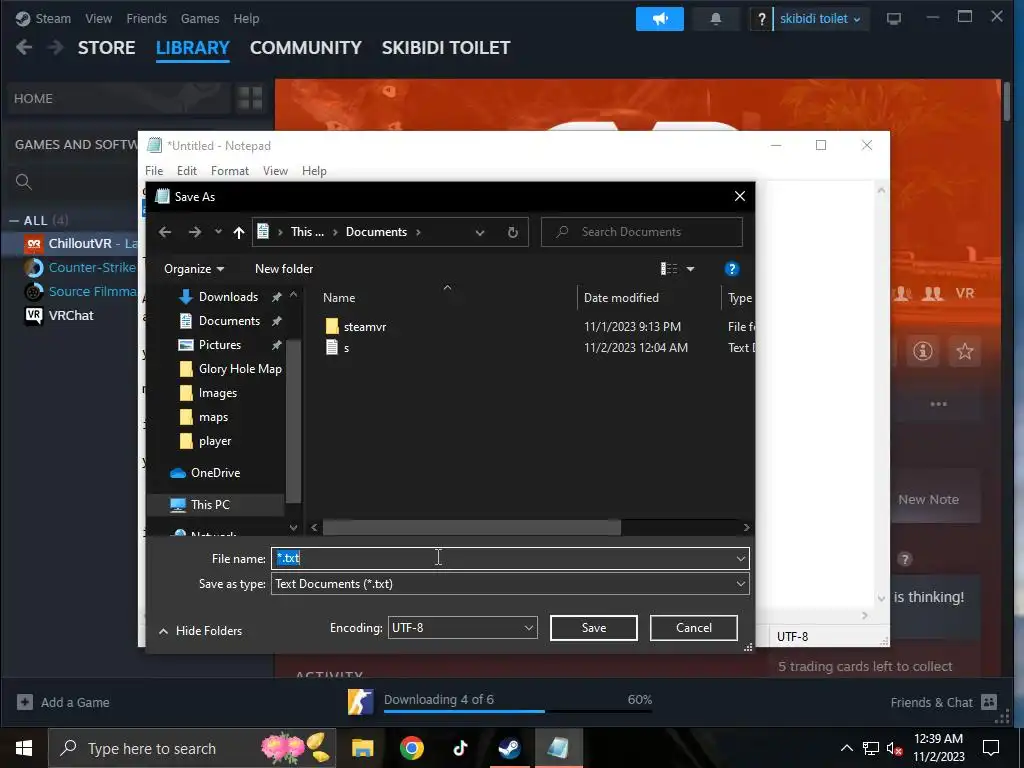
Task: Select ChilloutVR in Steam library
Action: (82, 244)
